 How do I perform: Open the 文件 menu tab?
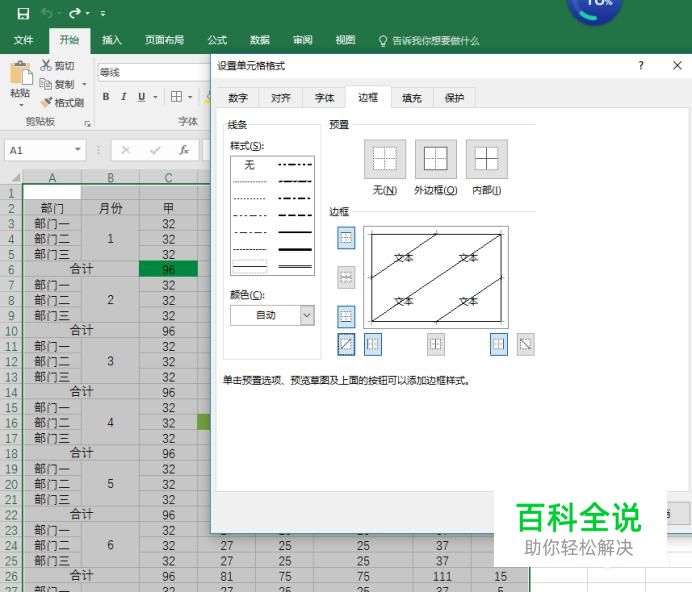click(x=23, y=41)
